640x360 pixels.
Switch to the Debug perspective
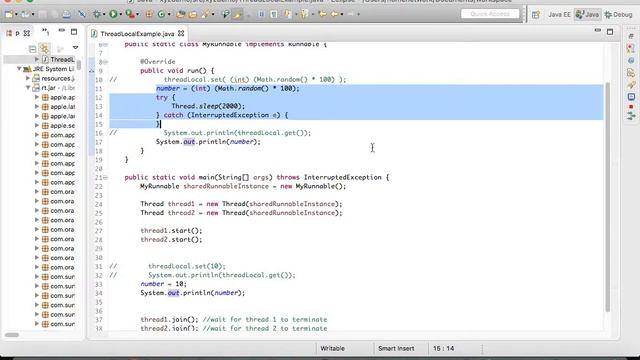click(618, 15)
